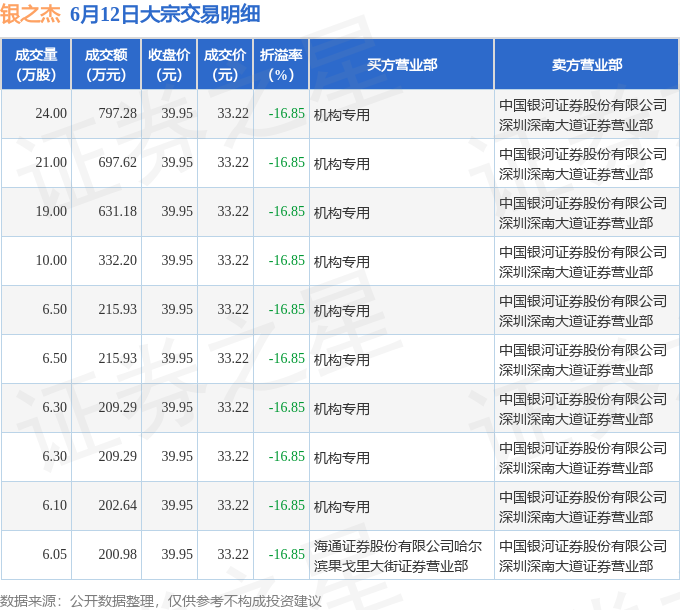
Task: Select the 收盘价(元) column header
Action: (x=169, y=65)
